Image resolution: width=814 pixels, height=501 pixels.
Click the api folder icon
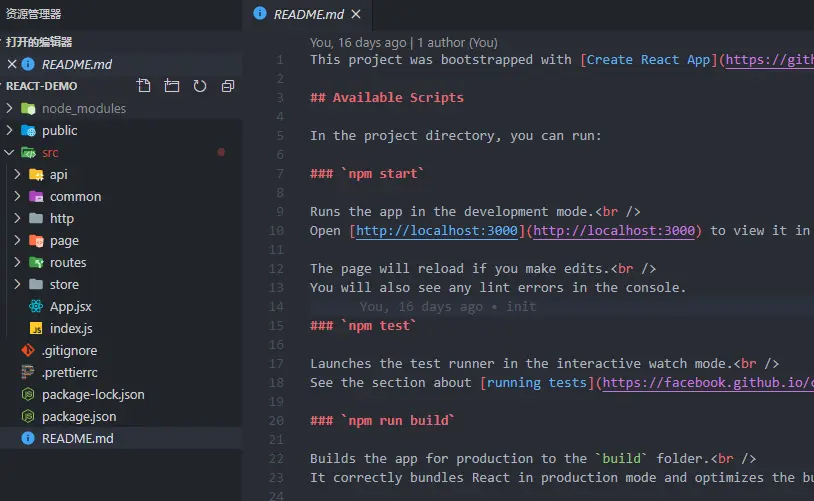tap(36, 174)
